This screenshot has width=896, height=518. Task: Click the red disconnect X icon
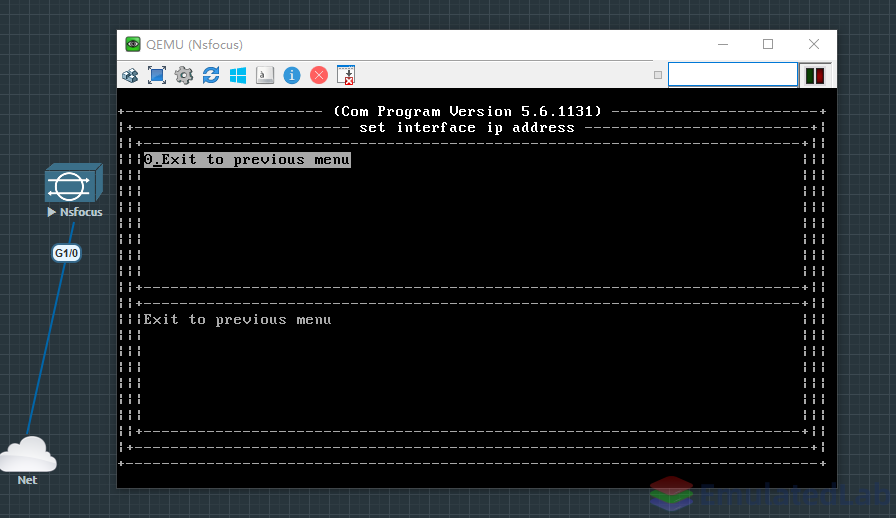tap(319, 75)
